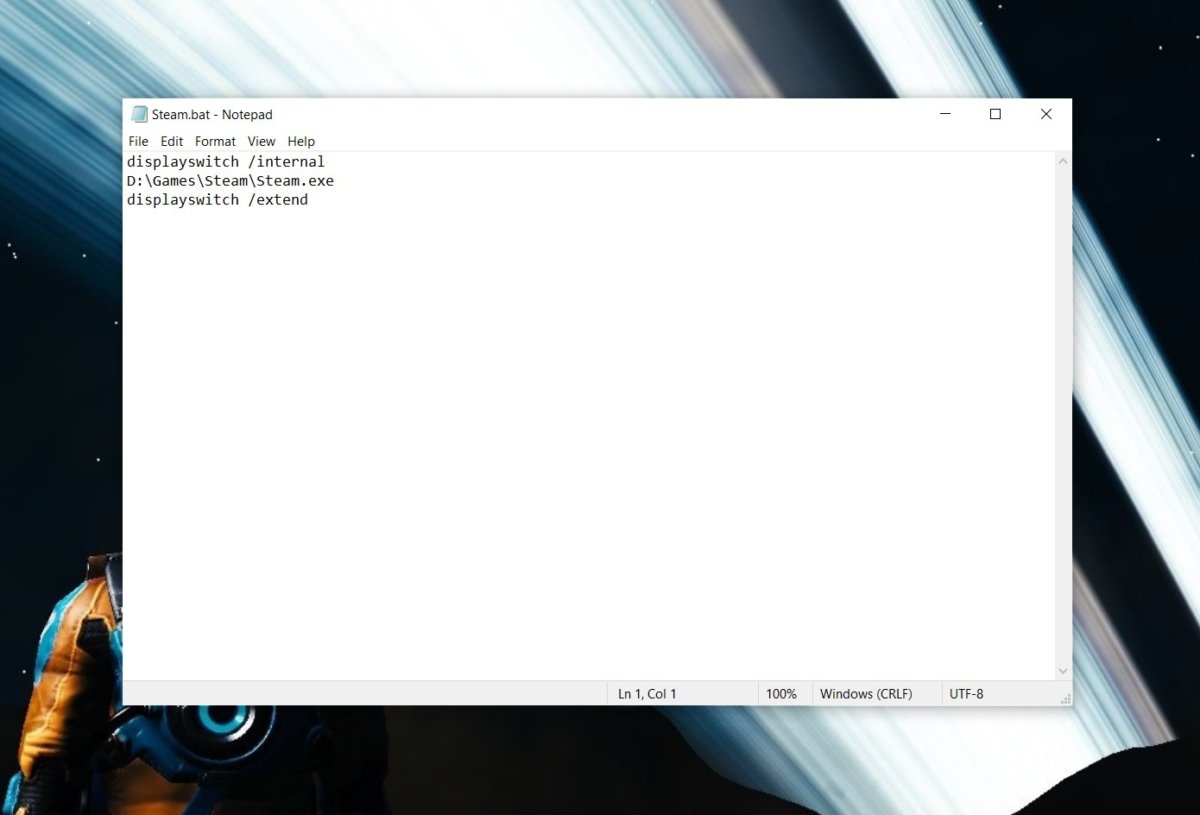Open the Help menu
Screen dimensions: 1200x815
coord(301,141)
